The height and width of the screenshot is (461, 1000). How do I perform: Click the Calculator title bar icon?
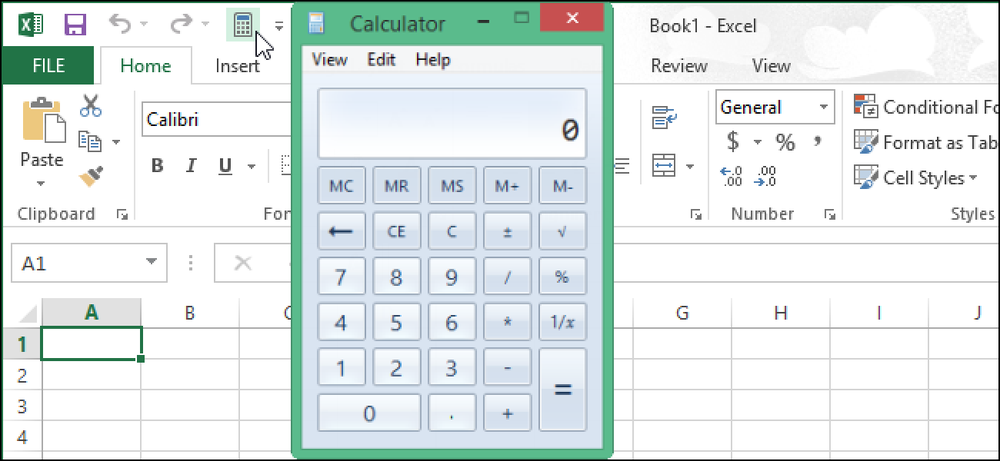316,24
